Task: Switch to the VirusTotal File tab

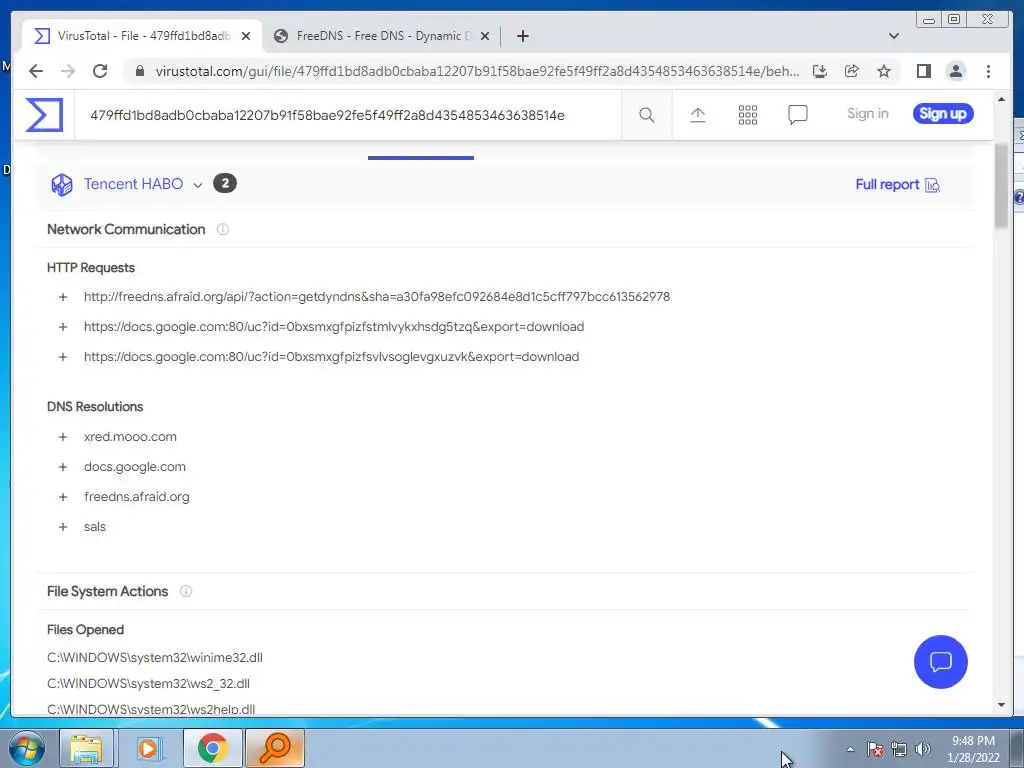Action: tap(142, 36)
